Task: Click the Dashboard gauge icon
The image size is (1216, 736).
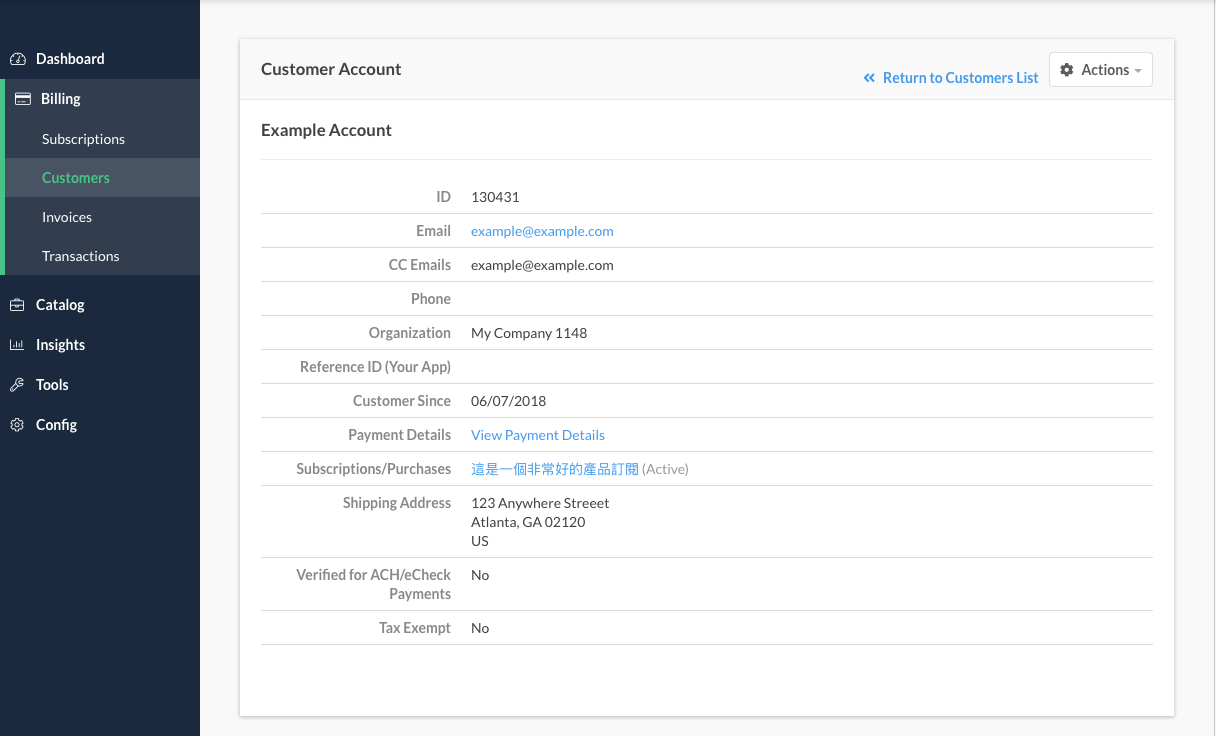Action: 17,59
